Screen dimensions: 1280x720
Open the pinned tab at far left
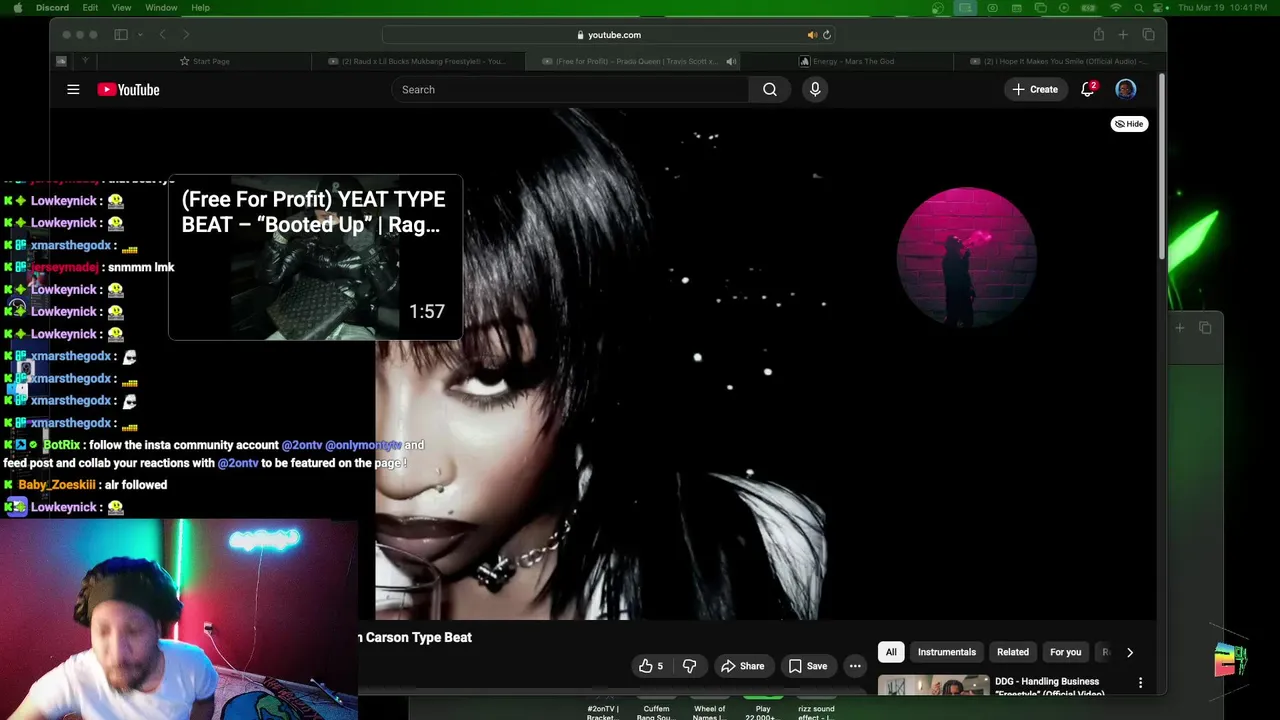pos(61,61)
